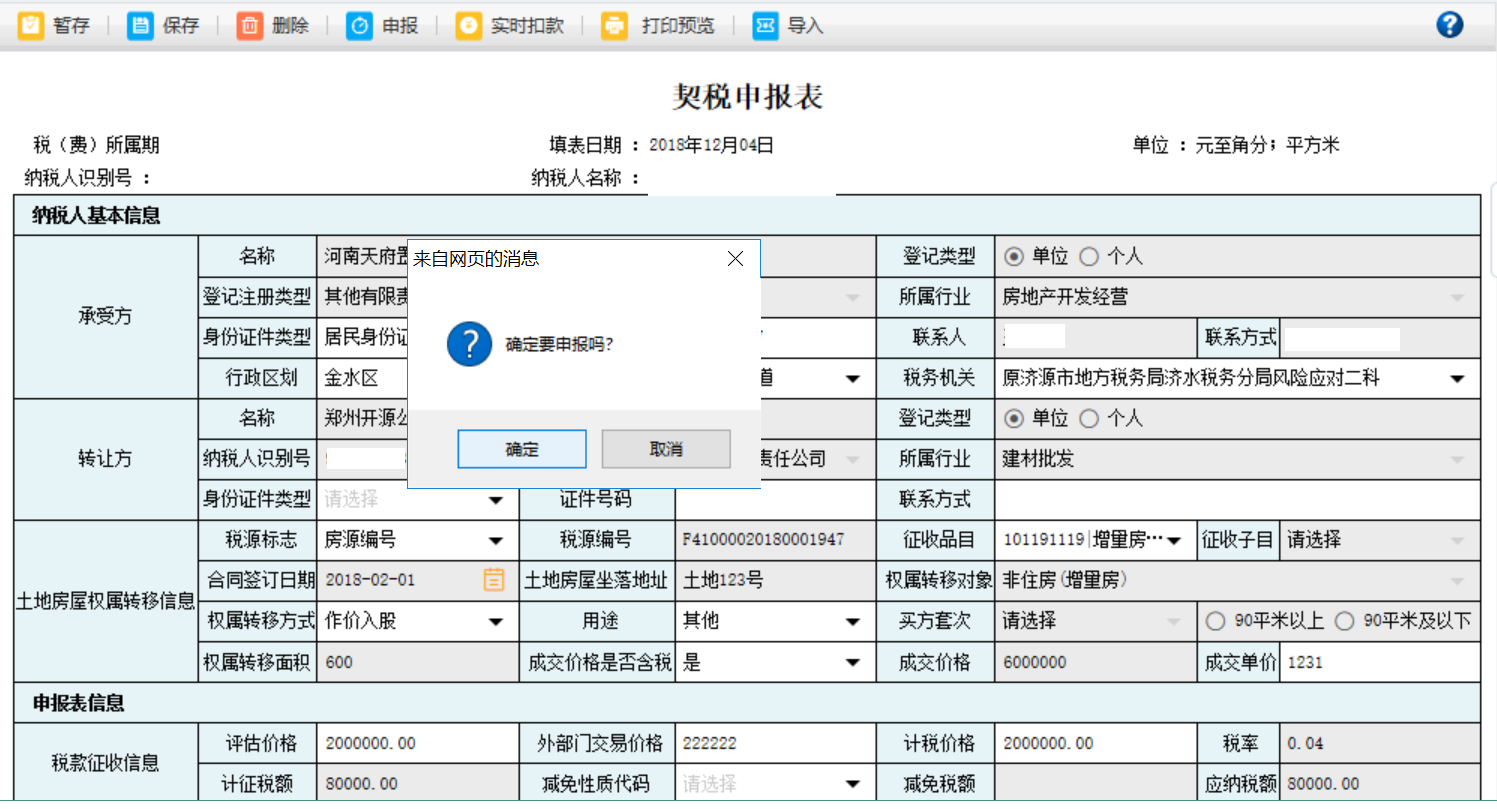
Task: Click the 导入 import icon
Action: 765,26
